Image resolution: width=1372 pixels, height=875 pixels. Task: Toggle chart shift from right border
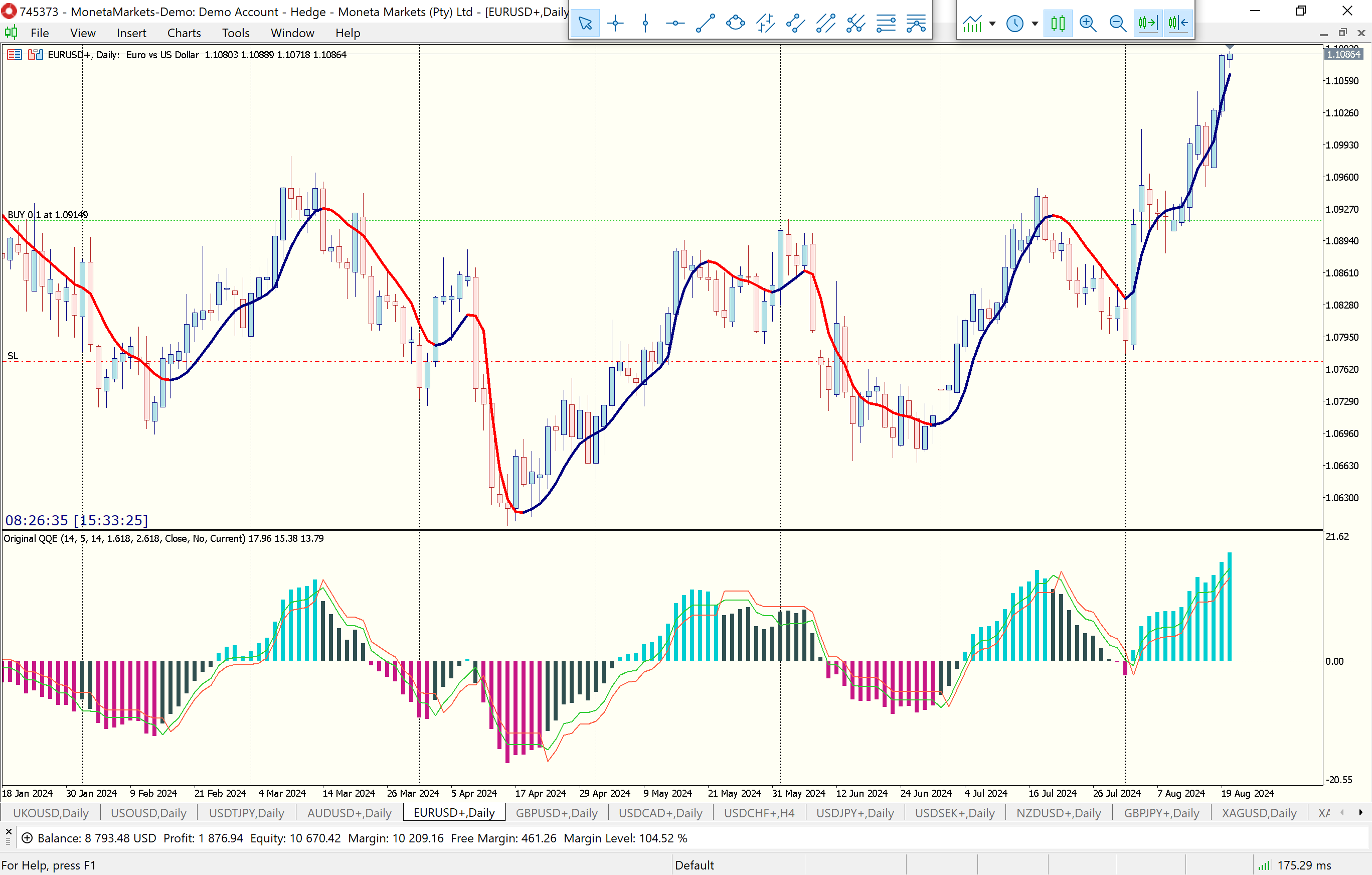[1178, 24]
